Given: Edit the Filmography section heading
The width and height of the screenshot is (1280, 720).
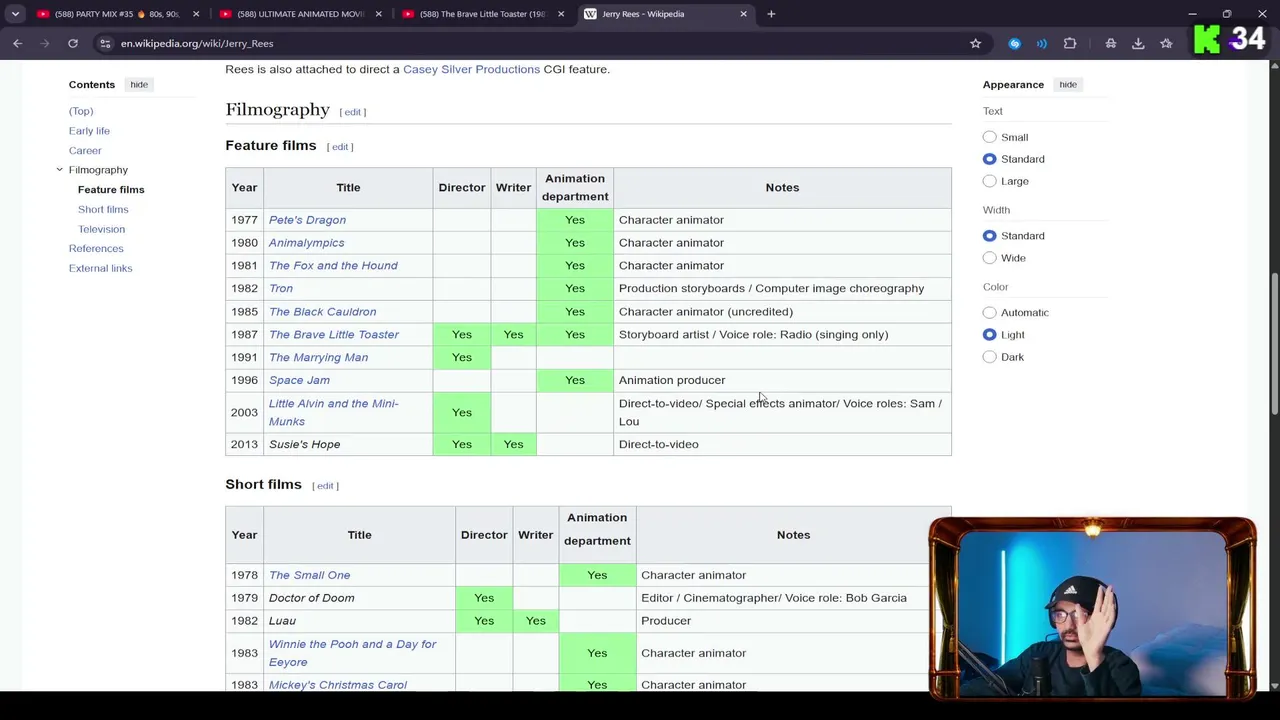Looking at the screenshot, I should pos(353,112).
